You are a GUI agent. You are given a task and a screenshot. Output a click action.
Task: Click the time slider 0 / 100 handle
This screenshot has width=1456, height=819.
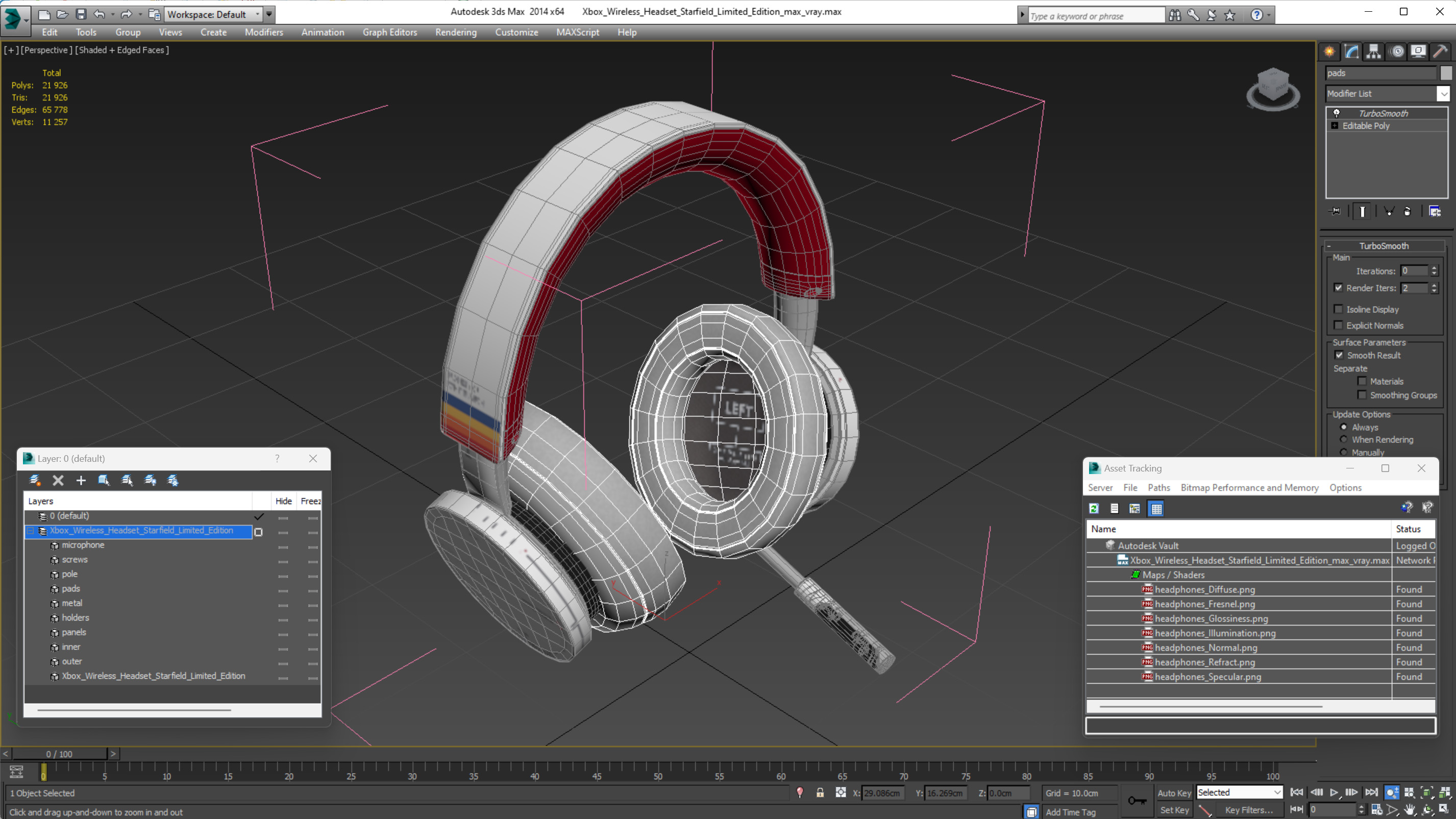59,754
